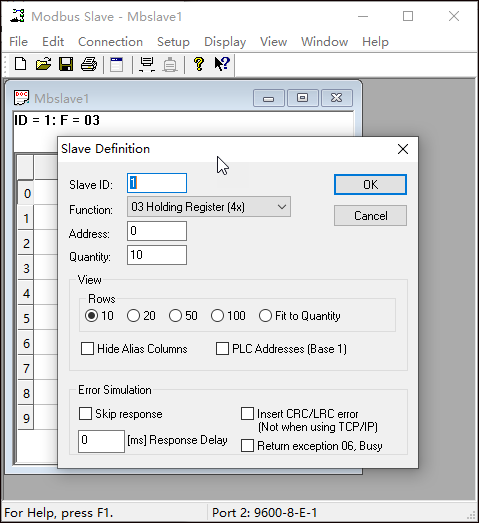Open the File menu

[x=18, y=42]
